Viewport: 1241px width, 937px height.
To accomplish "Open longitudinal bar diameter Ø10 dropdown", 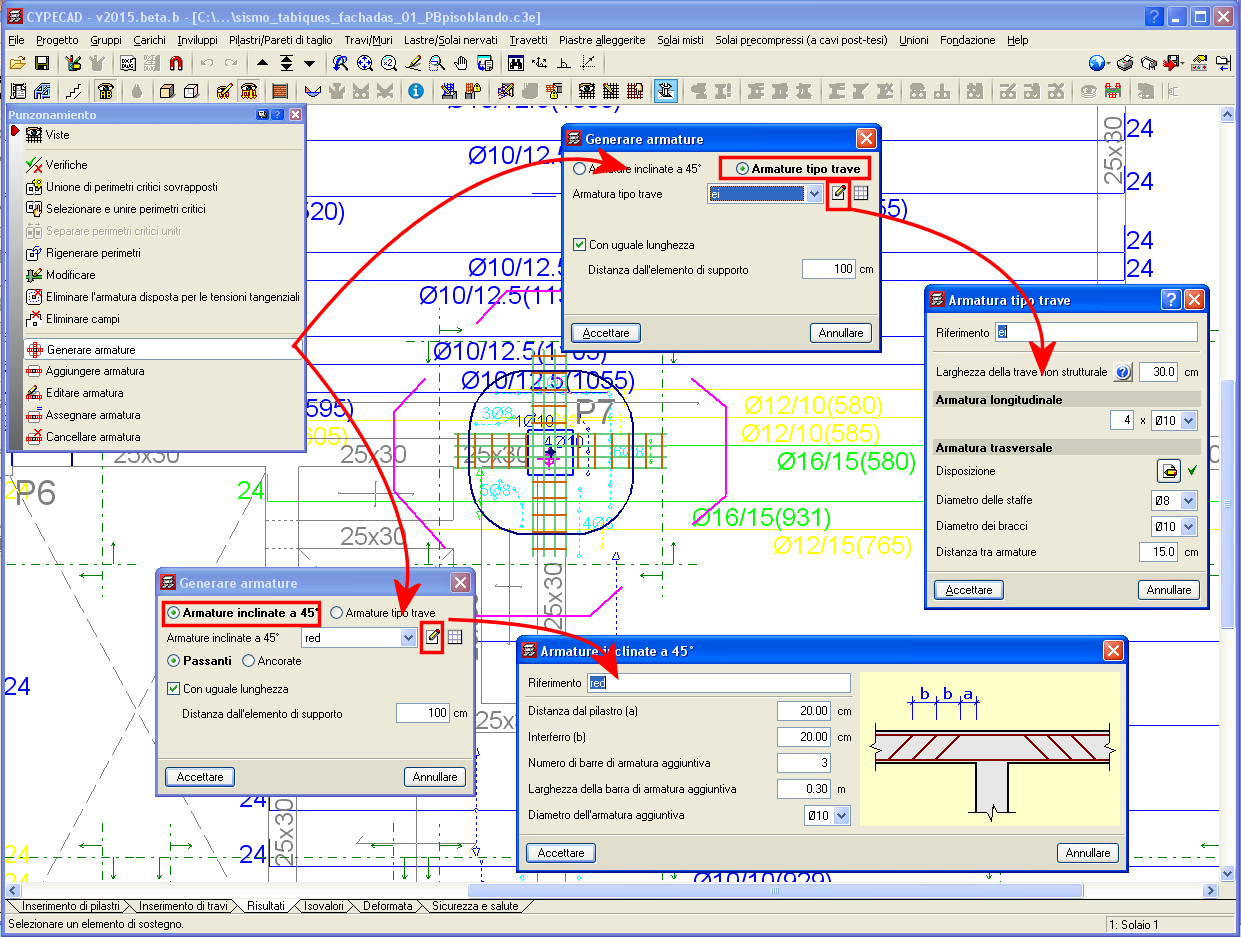I will [x=1188, y=421].
